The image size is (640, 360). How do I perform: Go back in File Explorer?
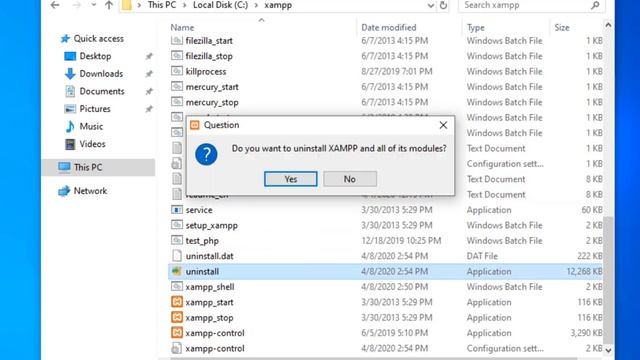55,5
